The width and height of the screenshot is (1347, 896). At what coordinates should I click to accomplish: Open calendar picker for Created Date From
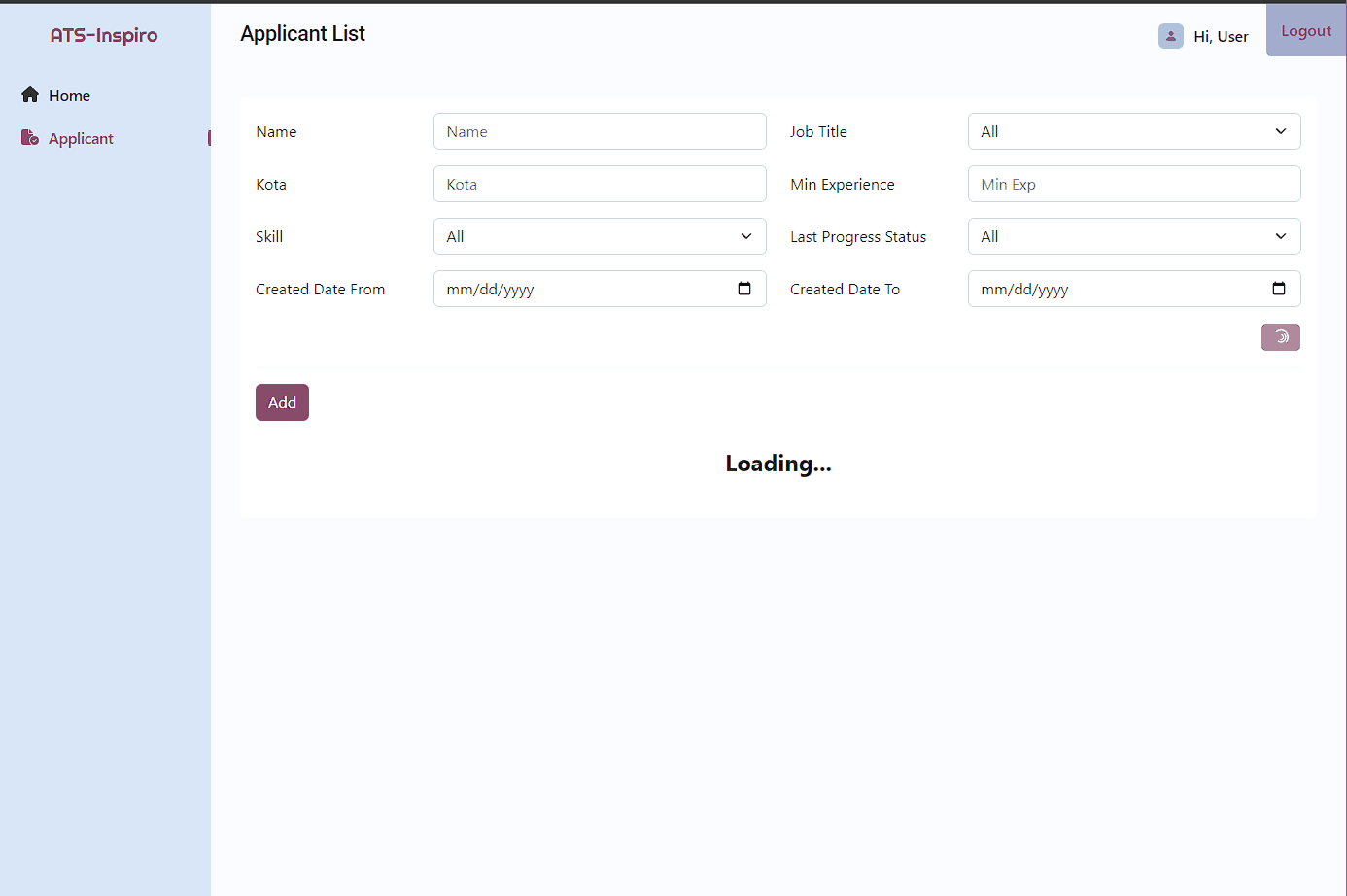(x=744, y=289)
